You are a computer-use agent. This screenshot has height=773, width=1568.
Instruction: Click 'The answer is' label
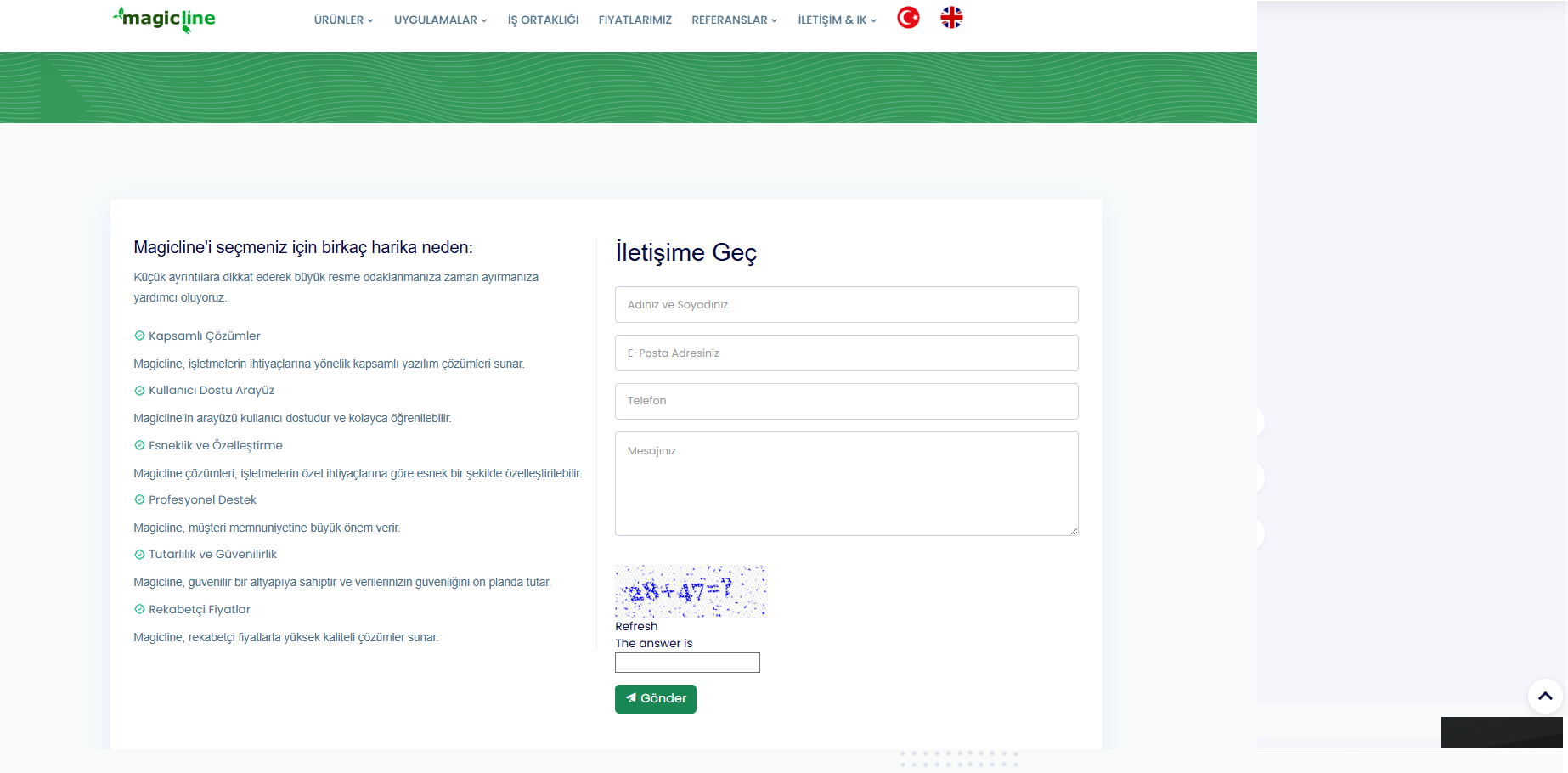(654, 644)
